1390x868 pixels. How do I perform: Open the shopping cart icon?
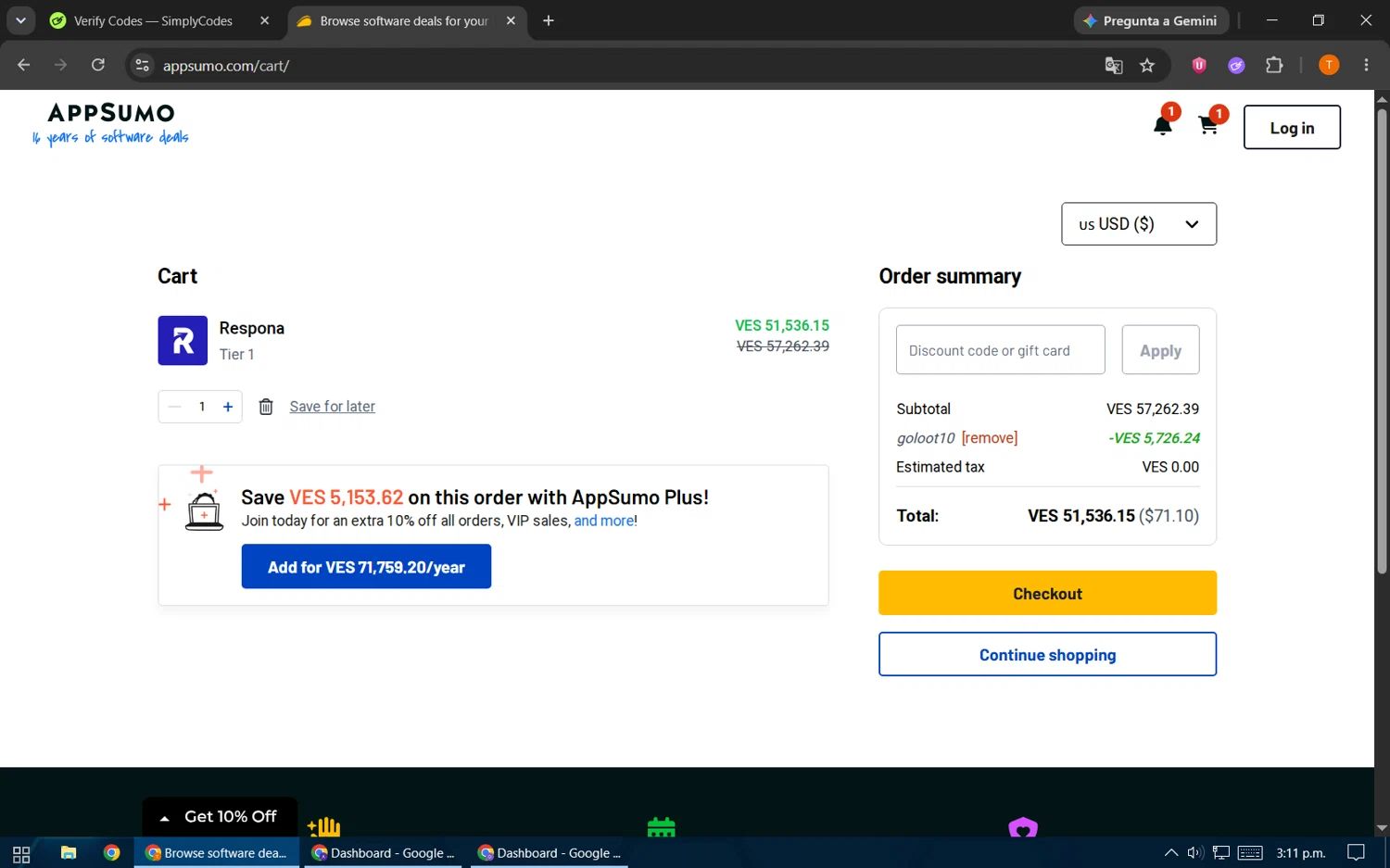click(x=1208, y=126)
